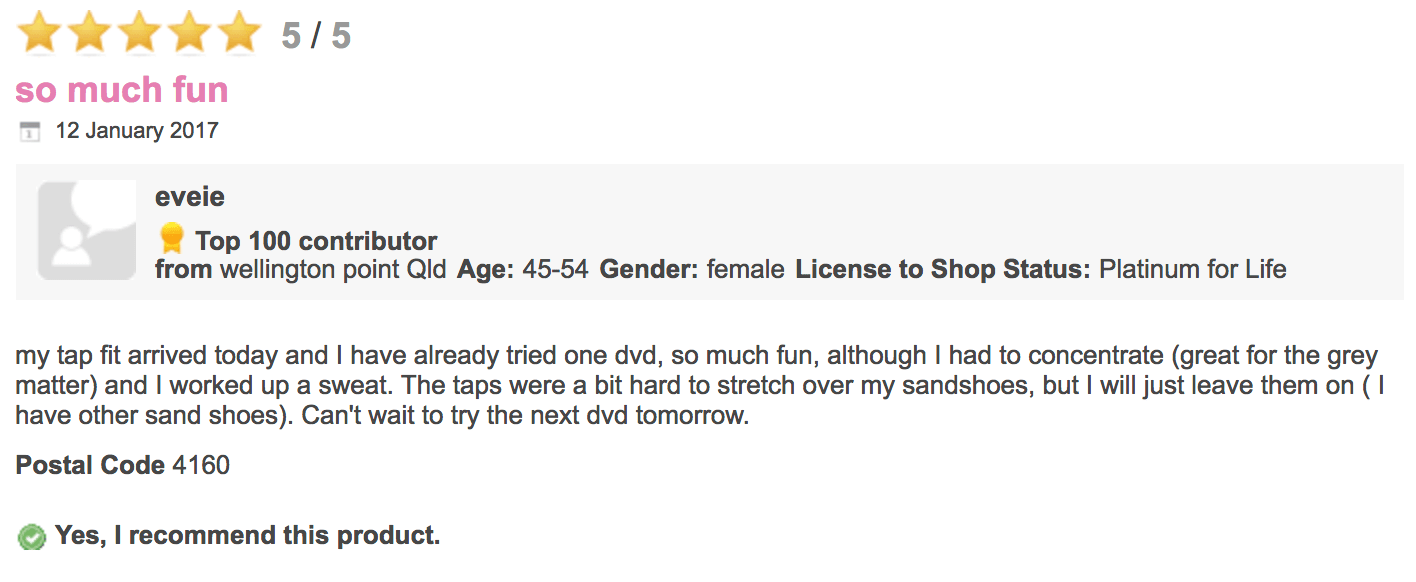Click Postal Code 4160 text
Viewport: 1416px width, 582px height.
(x=123, y=465)
